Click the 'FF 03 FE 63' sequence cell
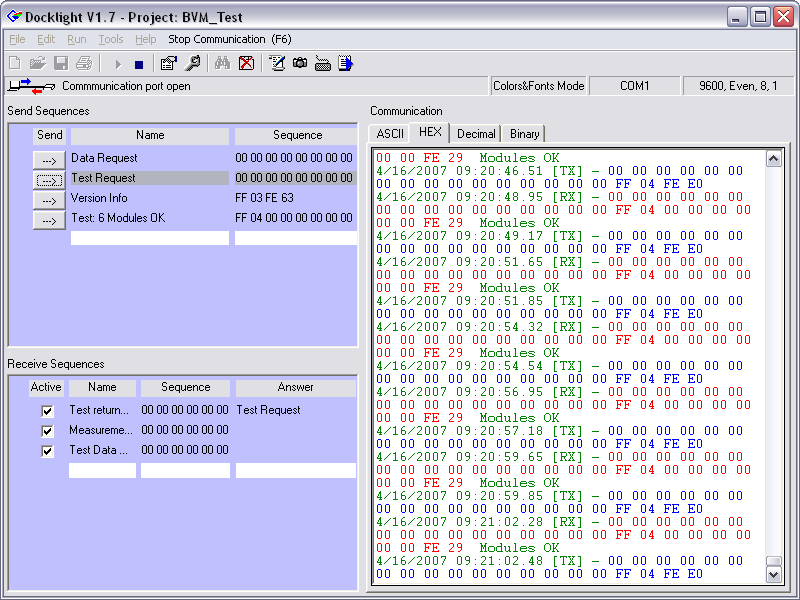The image size is (800, 600). (x=295, y=198)
